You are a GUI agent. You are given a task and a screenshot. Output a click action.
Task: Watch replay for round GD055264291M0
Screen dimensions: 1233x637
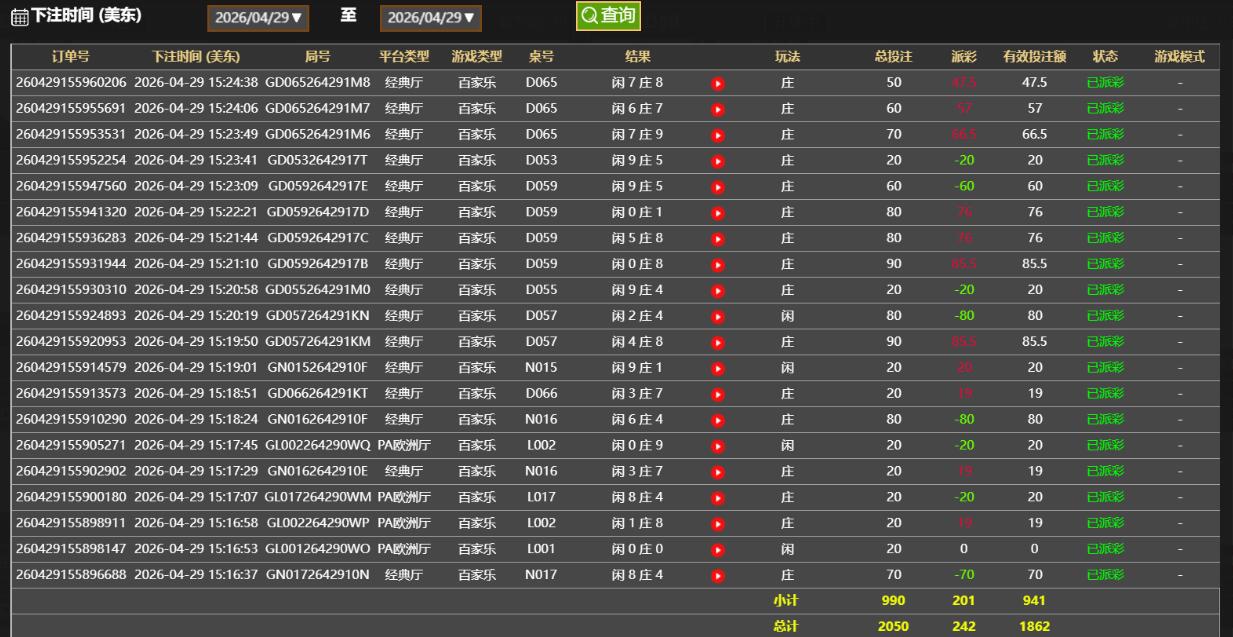[x=717, y=290]
